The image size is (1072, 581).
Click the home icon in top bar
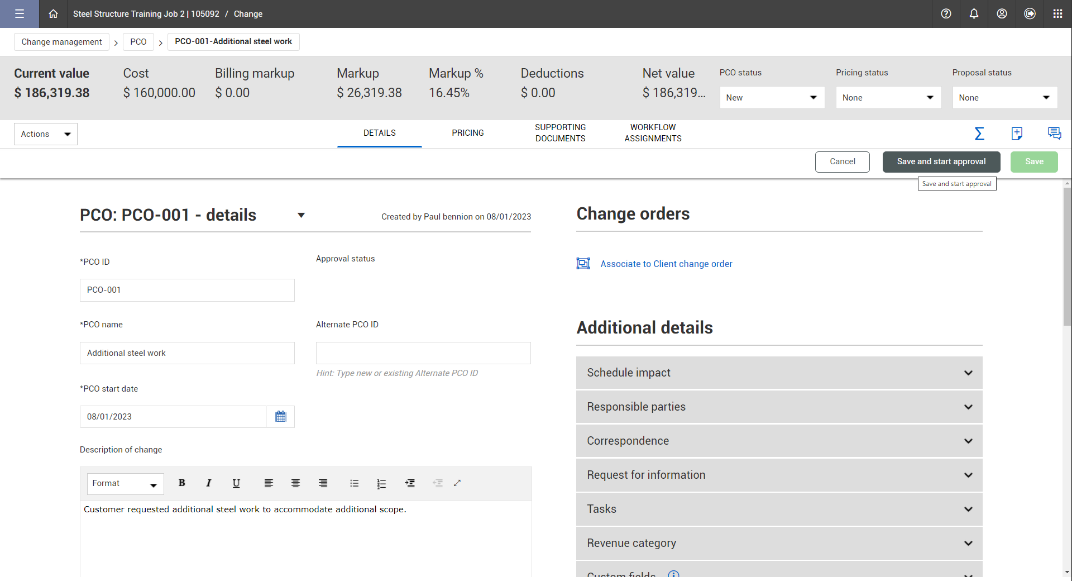tap(53, 14)
